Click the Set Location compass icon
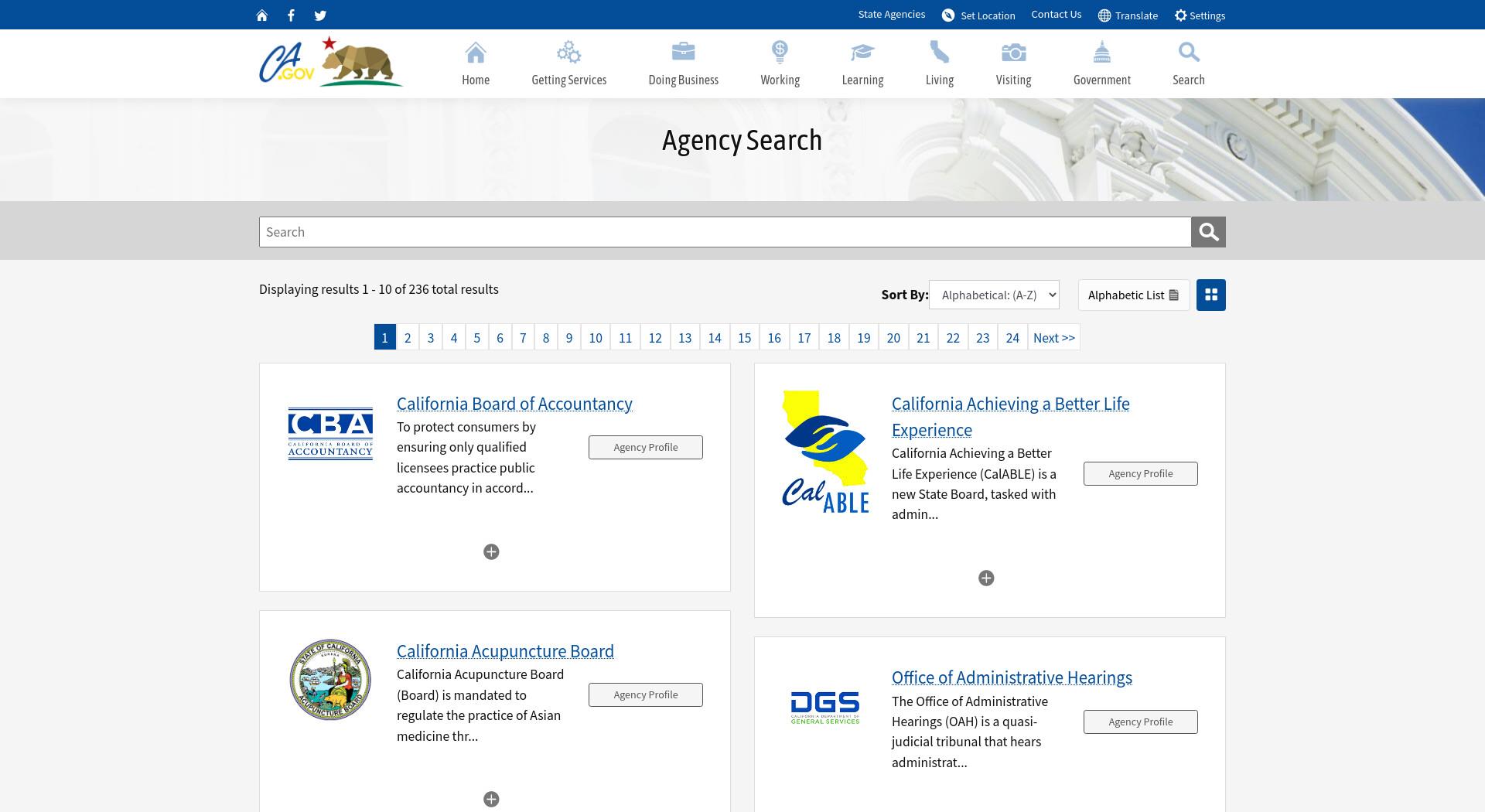The width and height of the screenshot is (1485, 812). point(948,15)
